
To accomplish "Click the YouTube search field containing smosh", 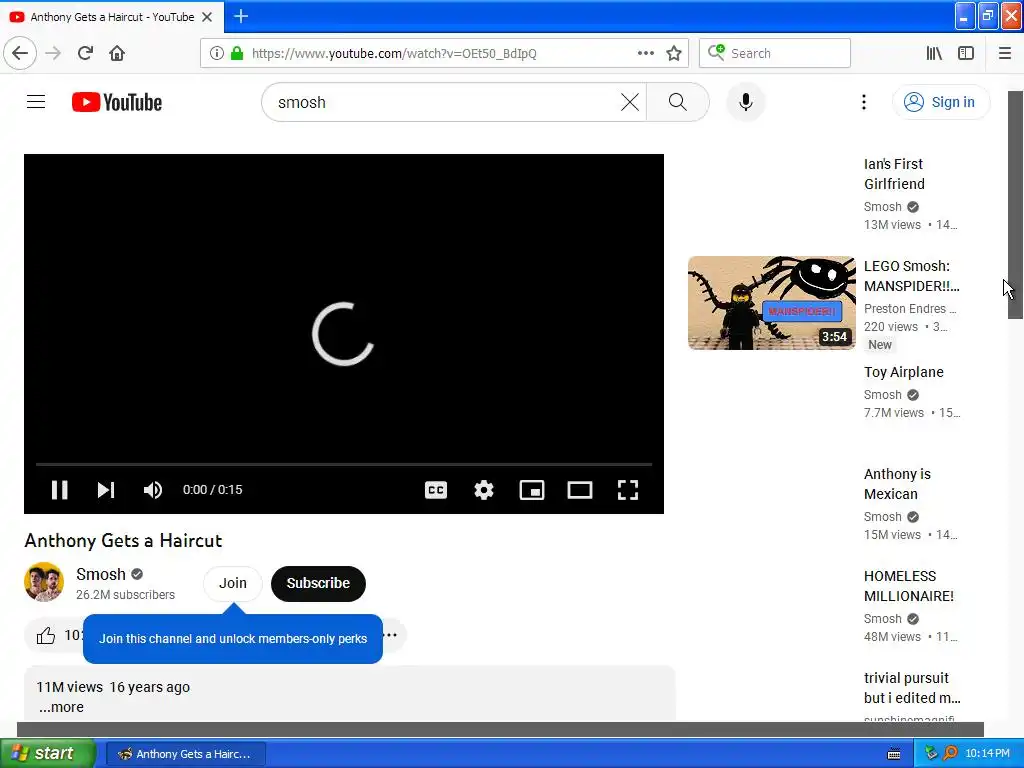I will [444, 102].
